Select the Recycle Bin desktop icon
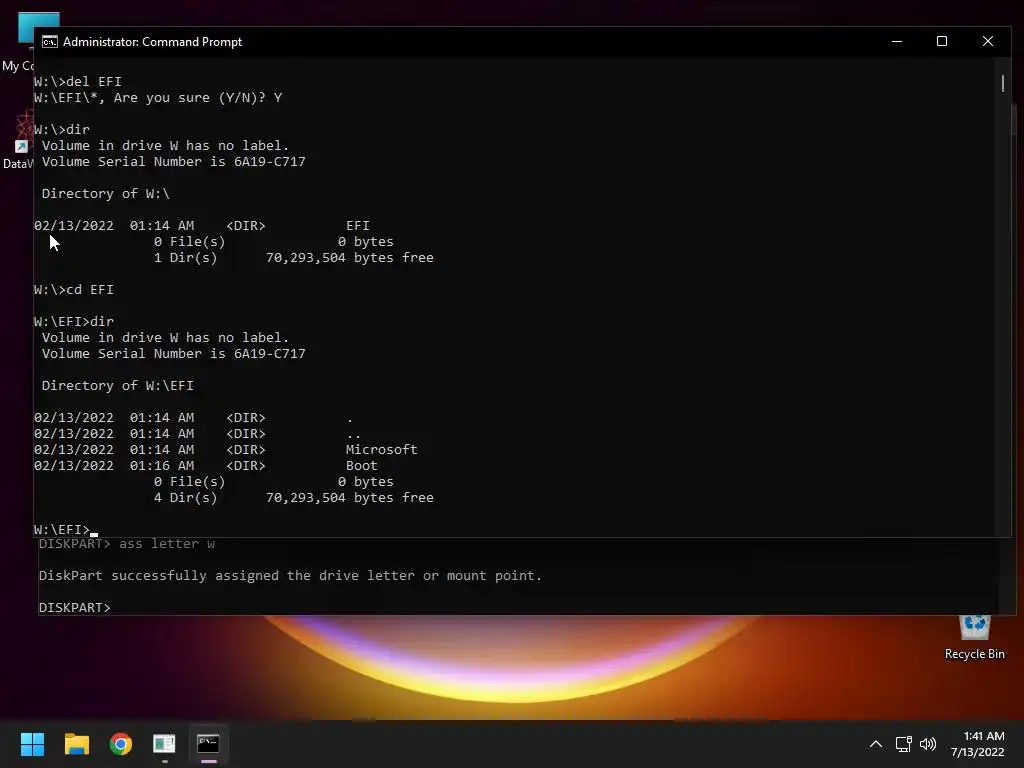Screen dimensions: 1024x768 pos(974,638)
